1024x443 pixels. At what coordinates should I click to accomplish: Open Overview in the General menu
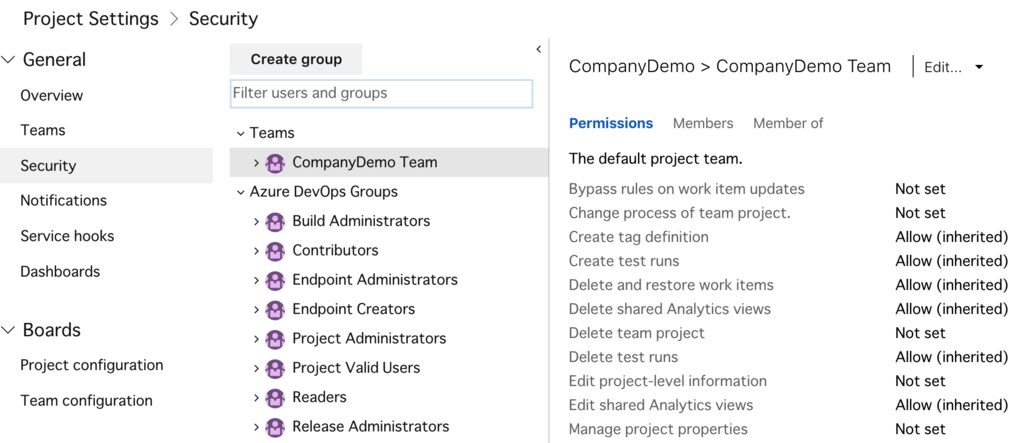point(52,95)
